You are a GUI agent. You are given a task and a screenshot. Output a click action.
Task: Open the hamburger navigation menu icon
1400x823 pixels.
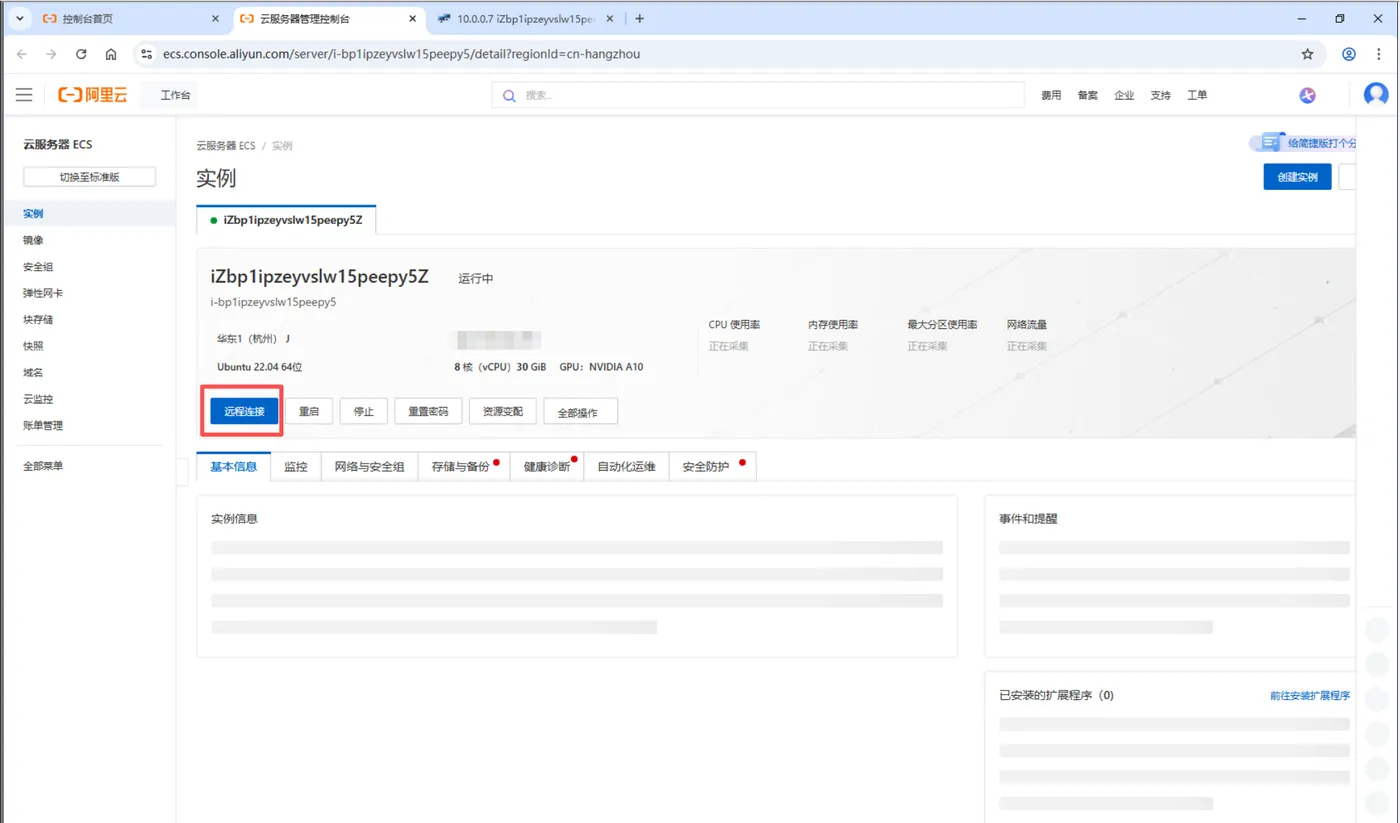24,95
